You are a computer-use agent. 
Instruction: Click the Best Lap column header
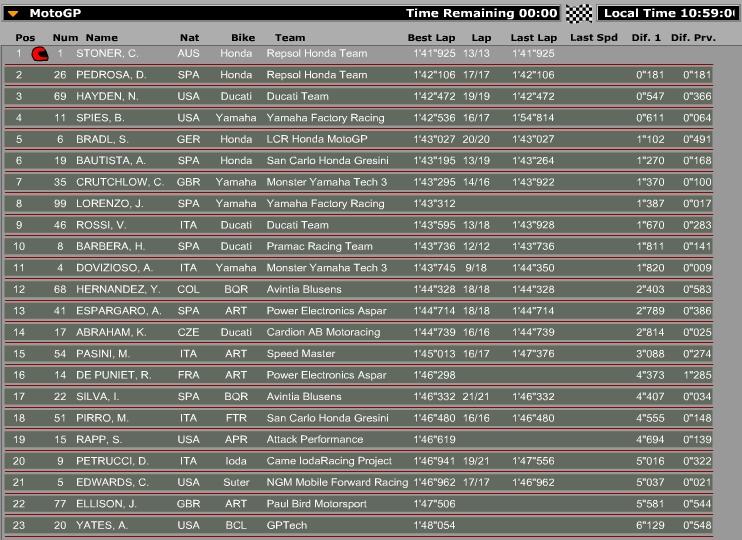click(432, 38)
